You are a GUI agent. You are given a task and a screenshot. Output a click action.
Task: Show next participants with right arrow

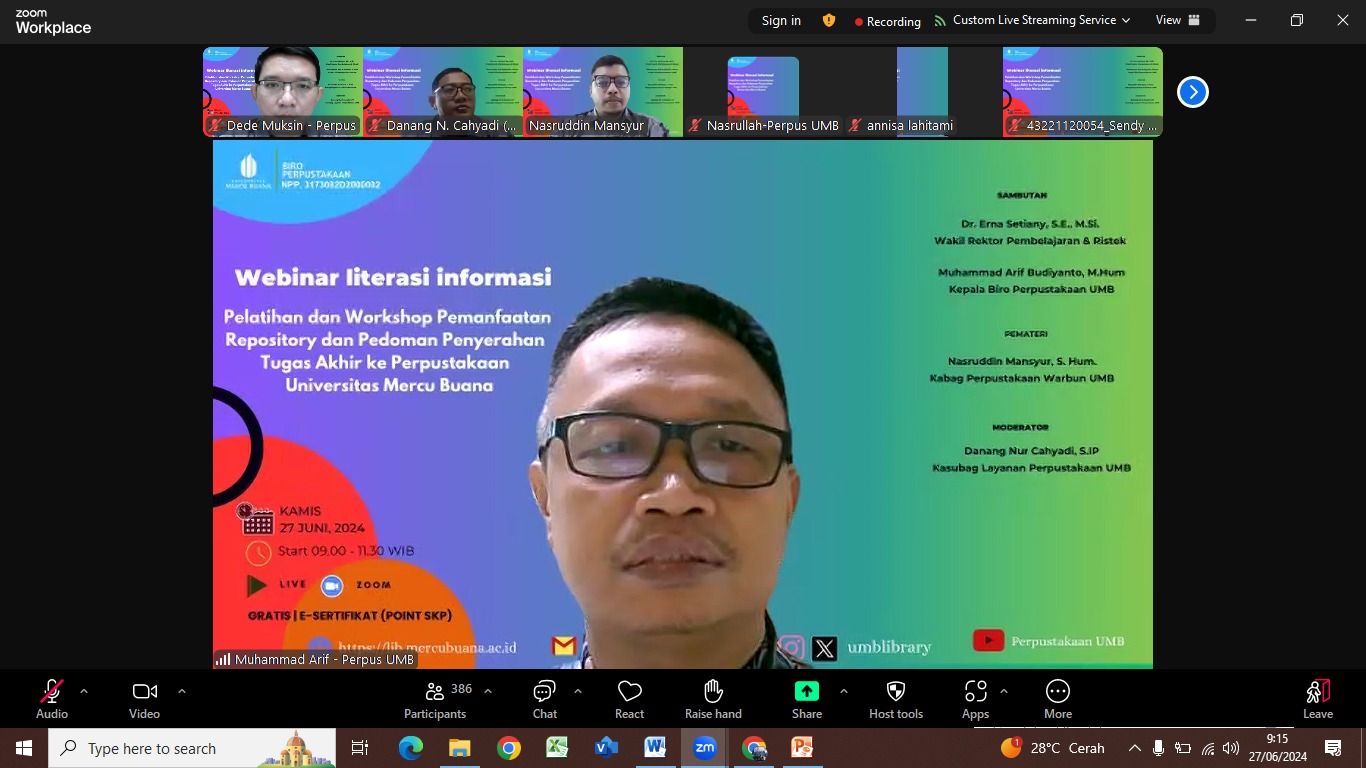tap(1192, 92)
